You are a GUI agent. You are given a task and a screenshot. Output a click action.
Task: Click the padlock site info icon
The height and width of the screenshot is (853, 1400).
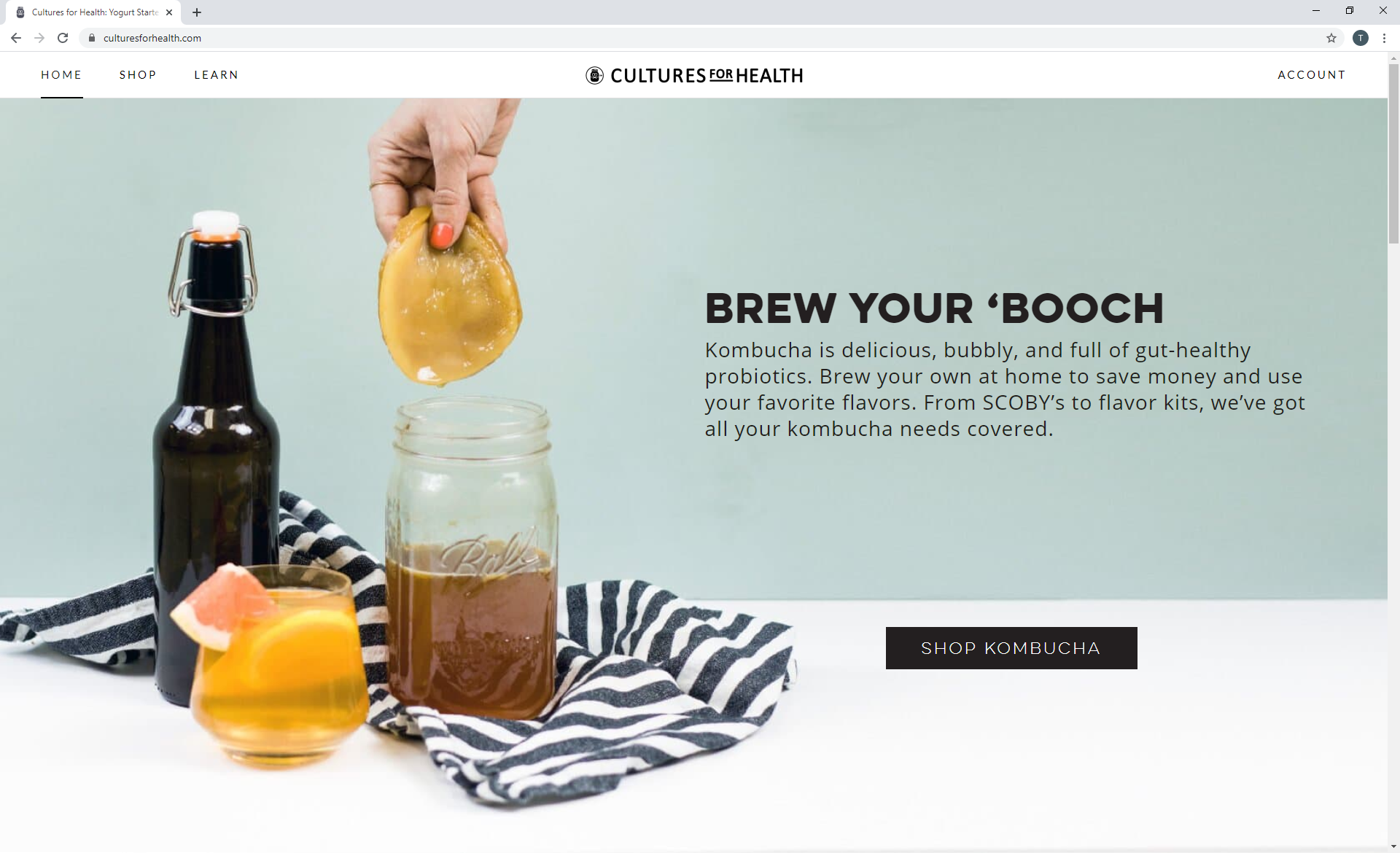click(x=92, y=38)
